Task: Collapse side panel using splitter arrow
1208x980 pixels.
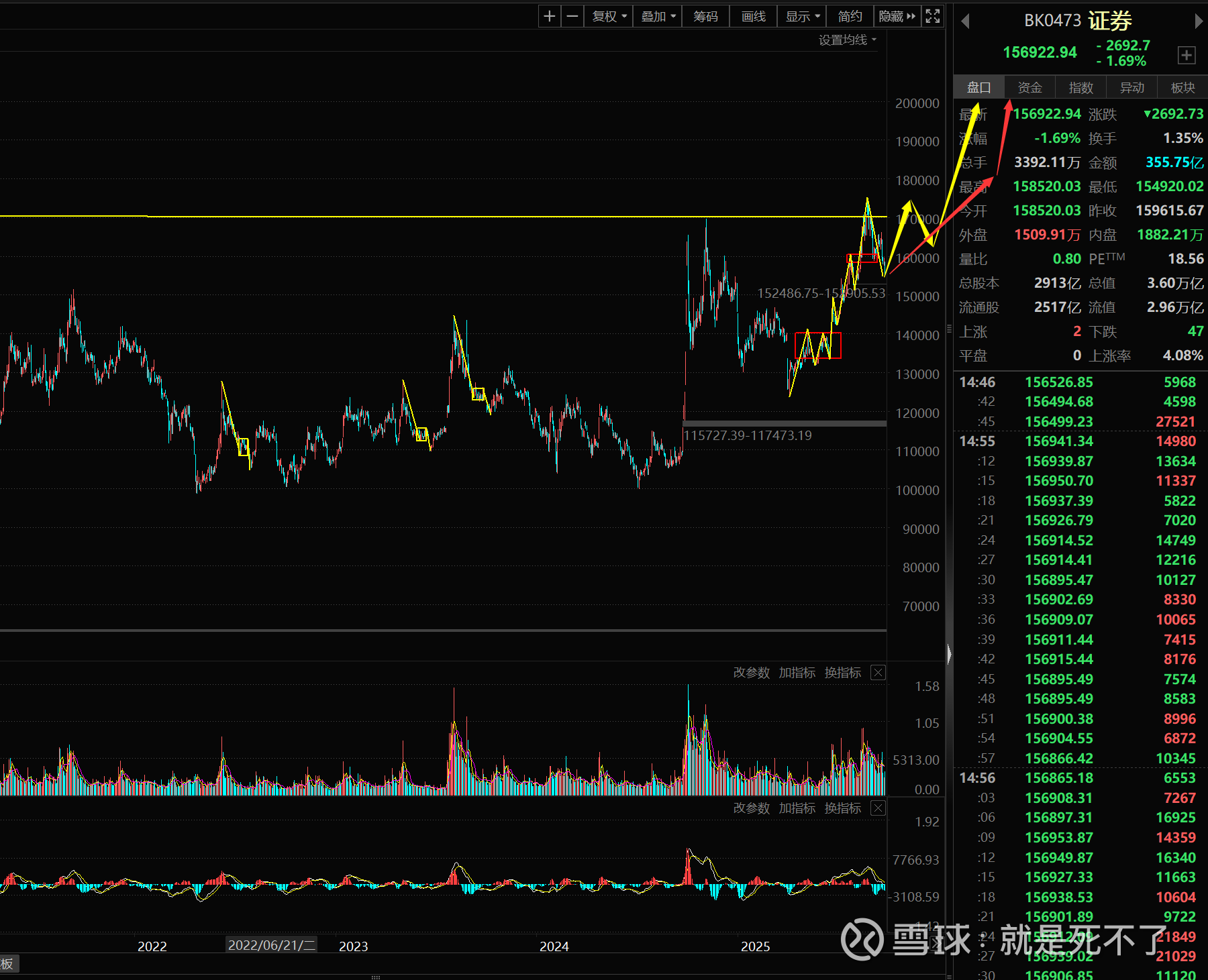Action: [x=949, y=654]
